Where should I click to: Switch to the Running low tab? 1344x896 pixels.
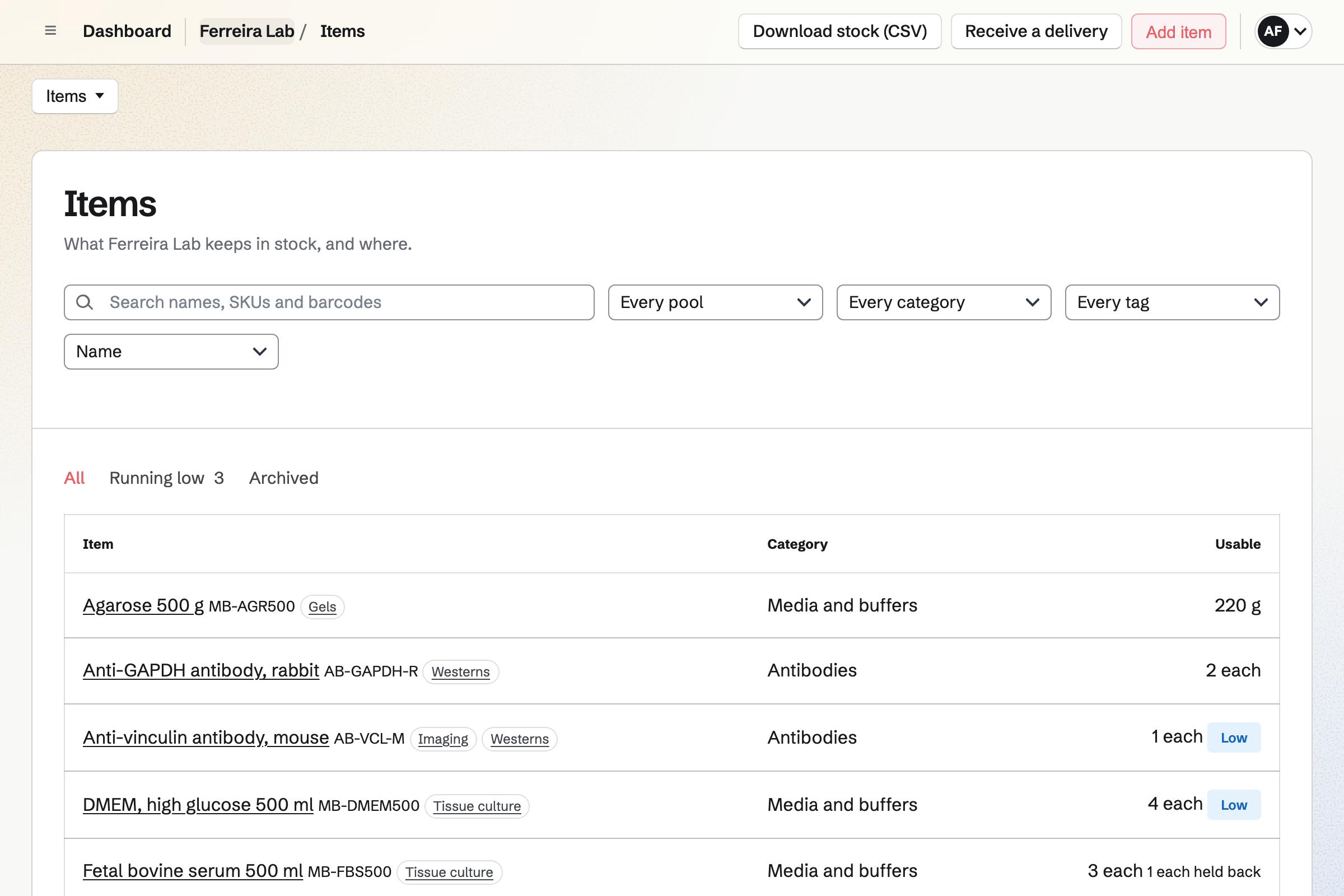[x=166, y=478]
